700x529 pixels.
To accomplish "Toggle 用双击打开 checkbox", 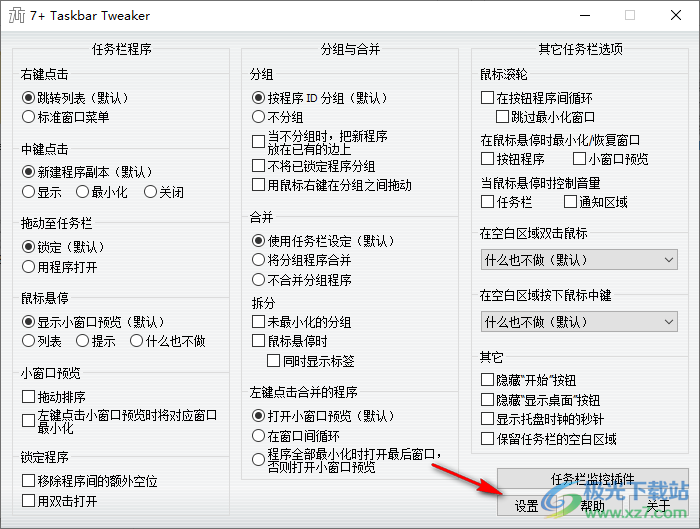I will 28,500.
